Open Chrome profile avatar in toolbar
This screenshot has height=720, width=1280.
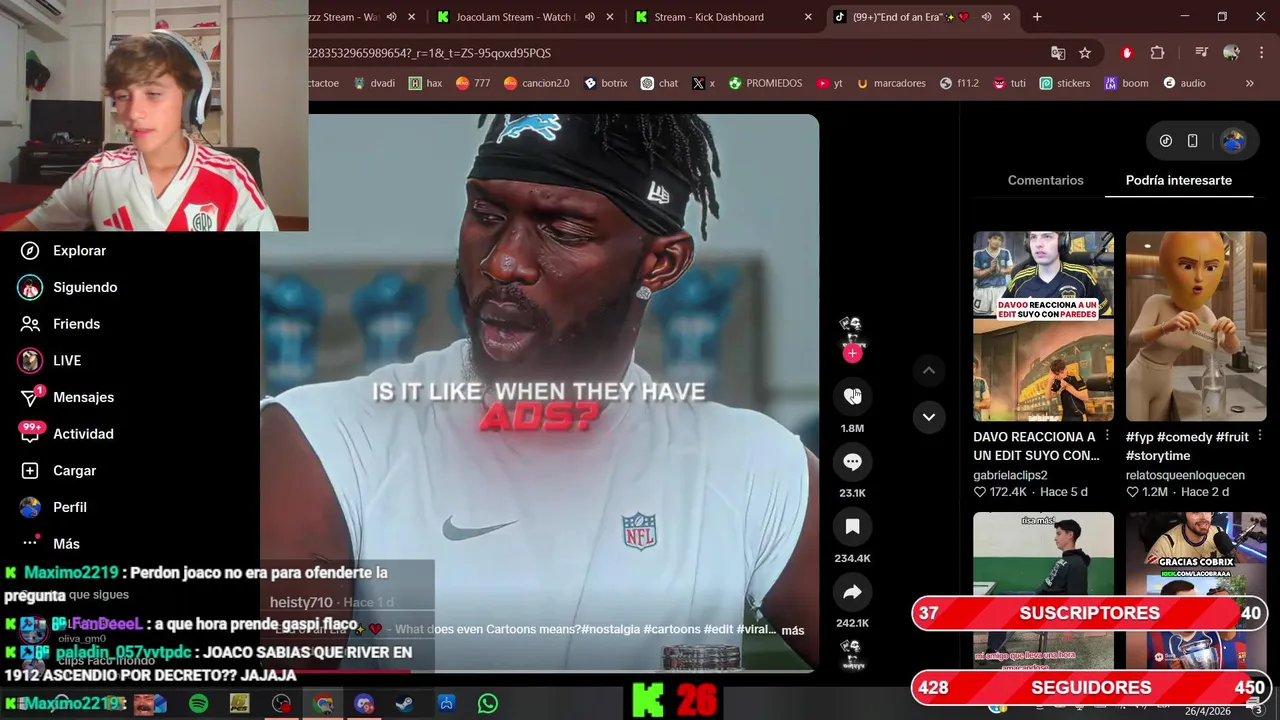point(1232,53)
